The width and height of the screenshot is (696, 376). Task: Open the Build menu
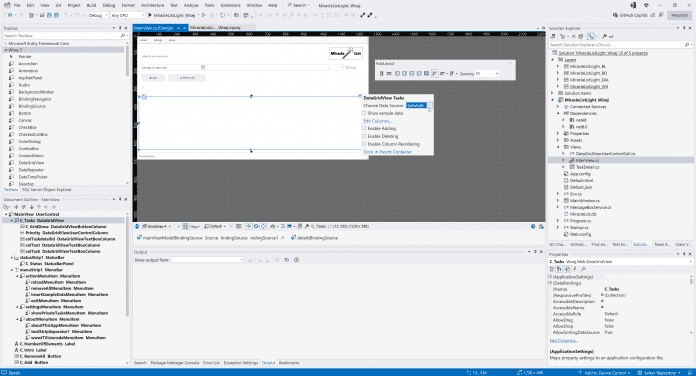pos(91,5)
